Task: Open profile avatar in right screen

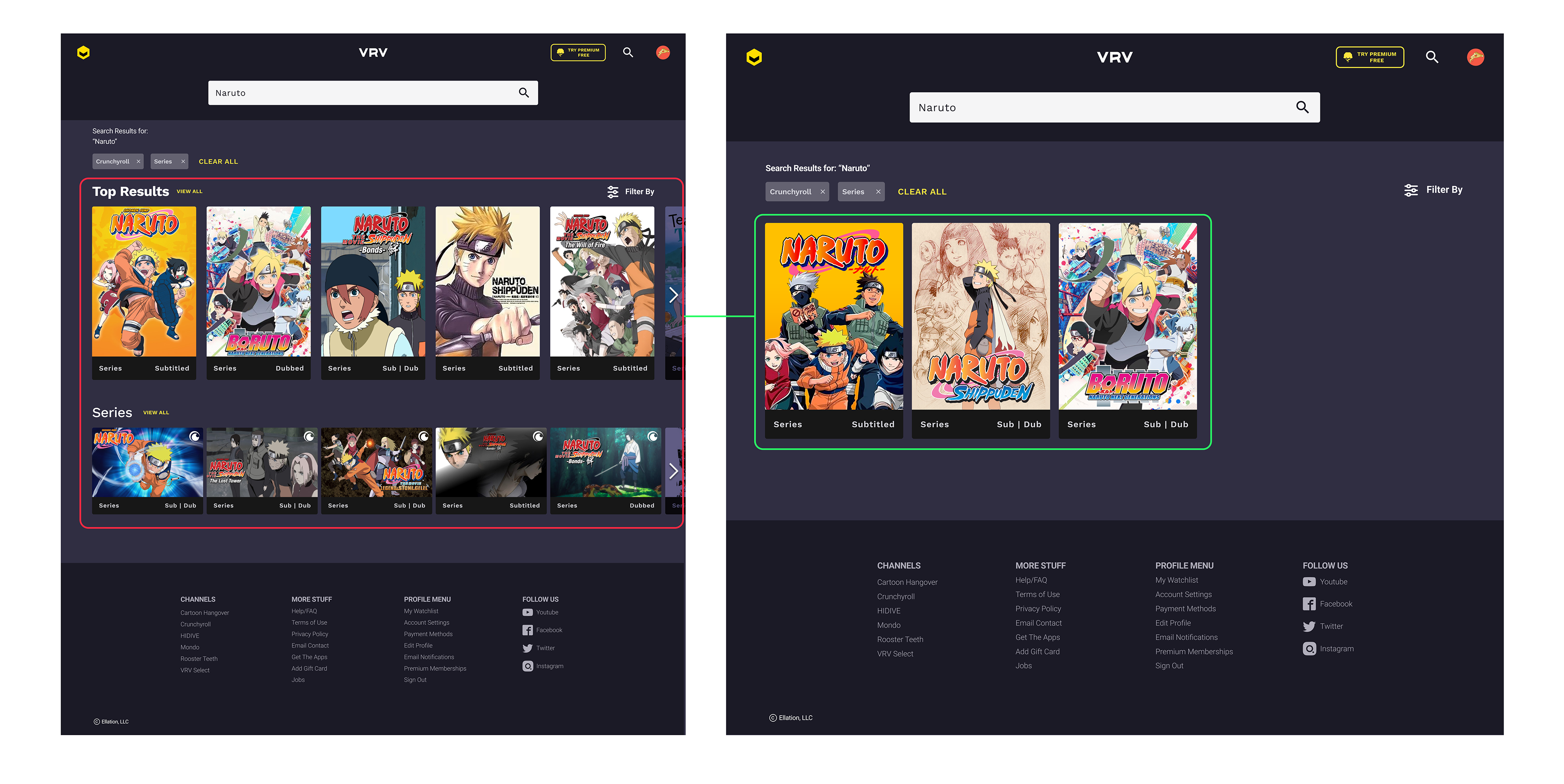Action: [x=1475, y=57]
